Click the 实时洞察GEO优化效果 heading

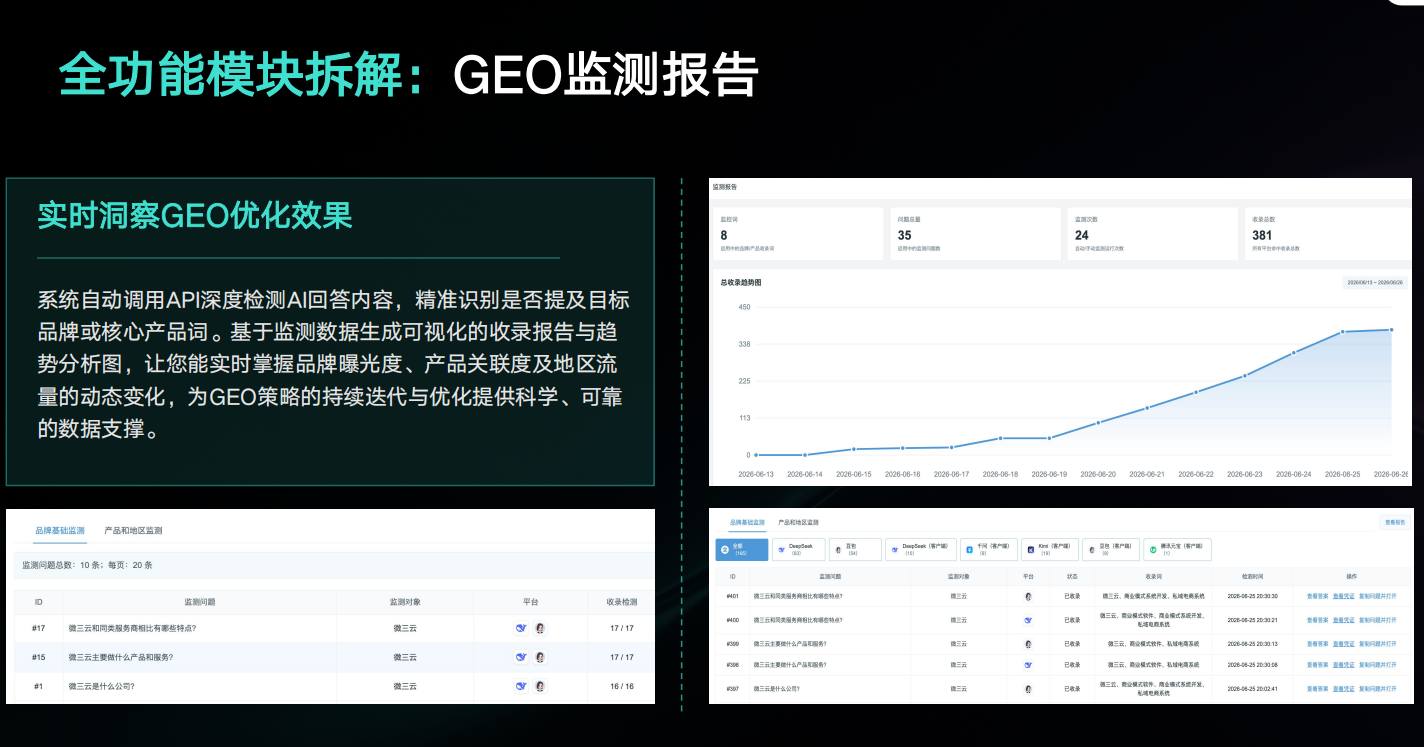pyautogui.click(x=195, y=215)
